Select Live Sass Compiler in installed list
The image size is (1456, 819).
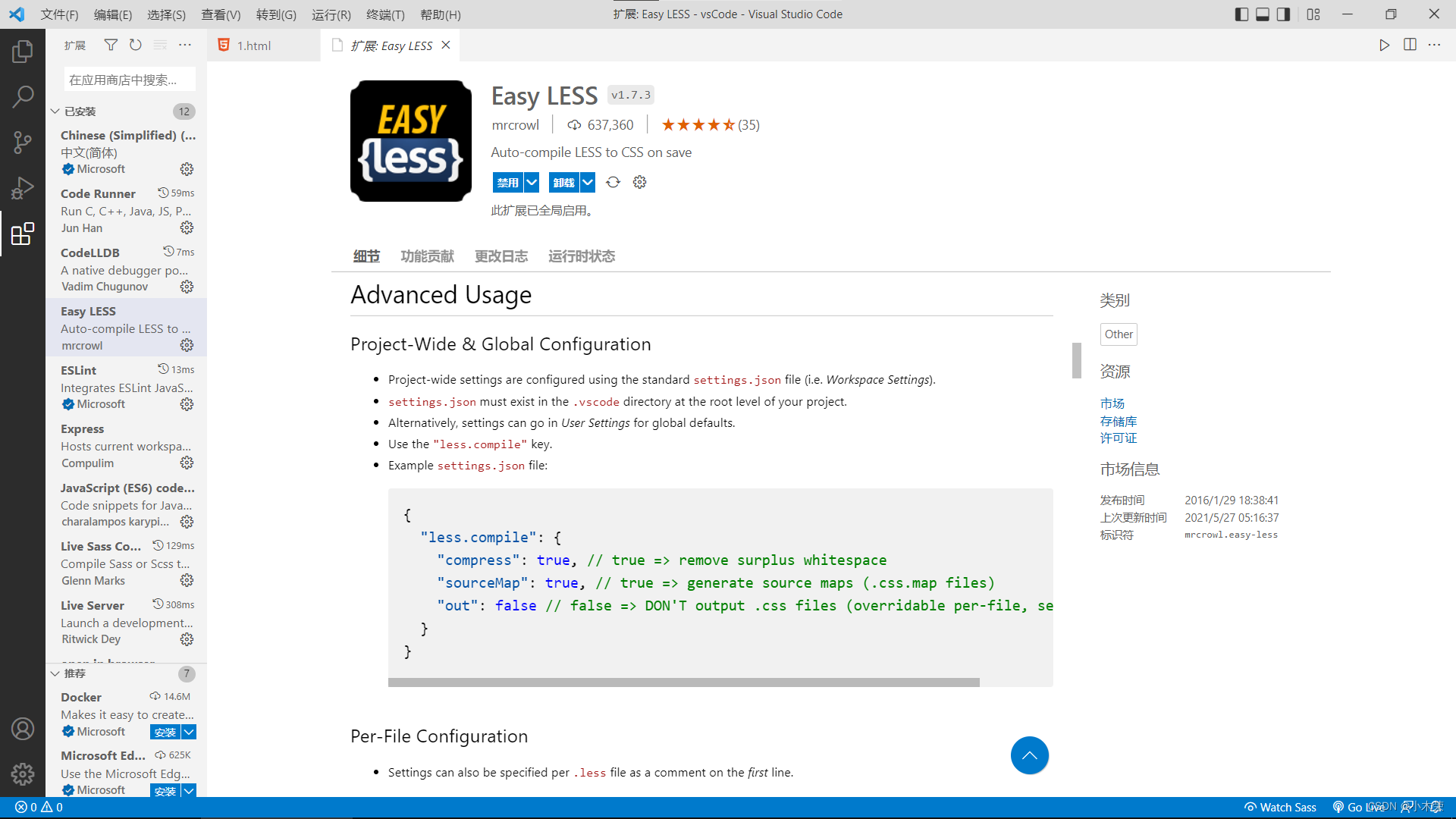pyautogui.click(x=126, y=563)
